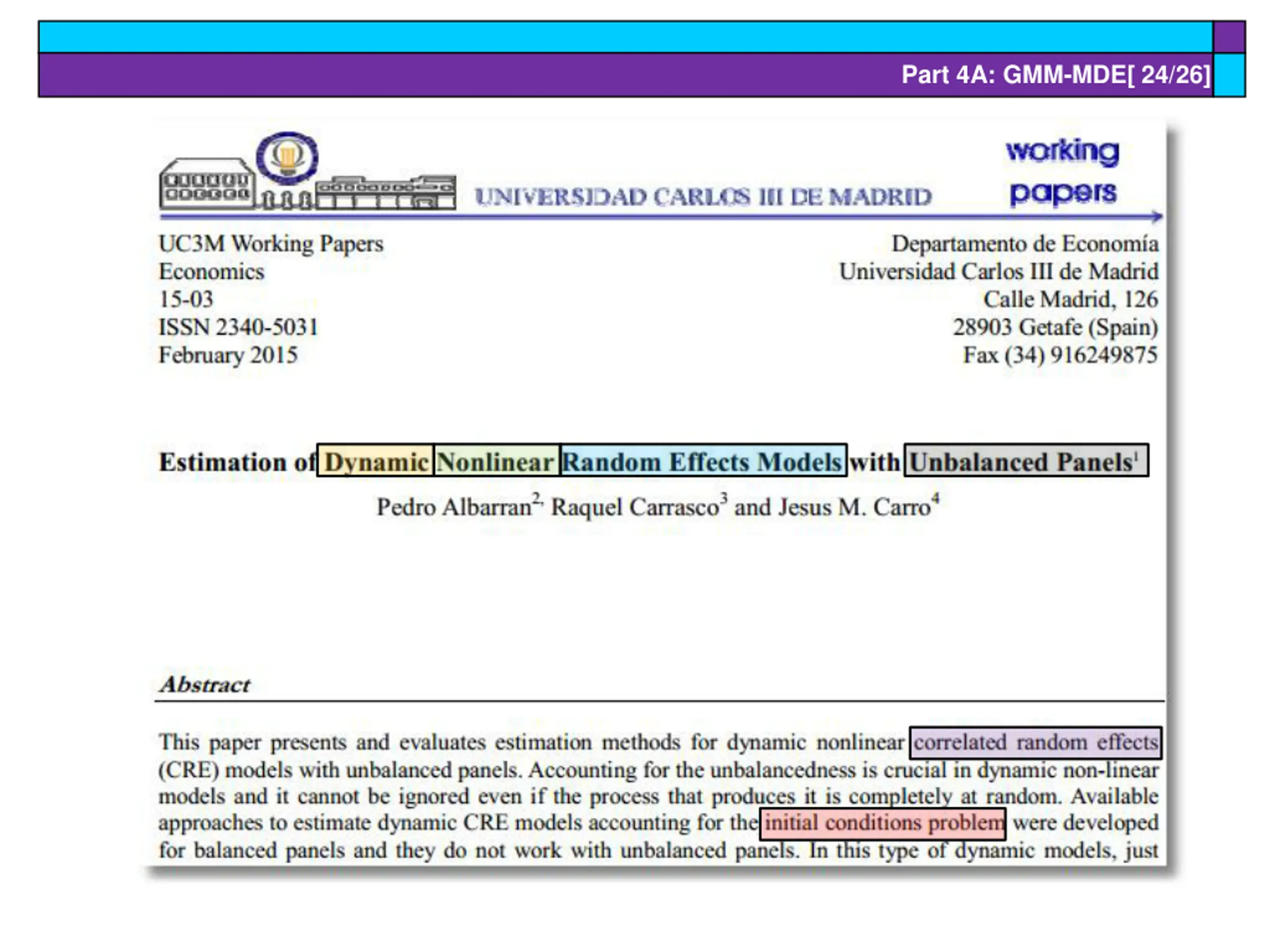Click 'UNIVERSIDAD CARLOS III DE MADRID' banner text
1270x952 pixels.
[703, 197]
